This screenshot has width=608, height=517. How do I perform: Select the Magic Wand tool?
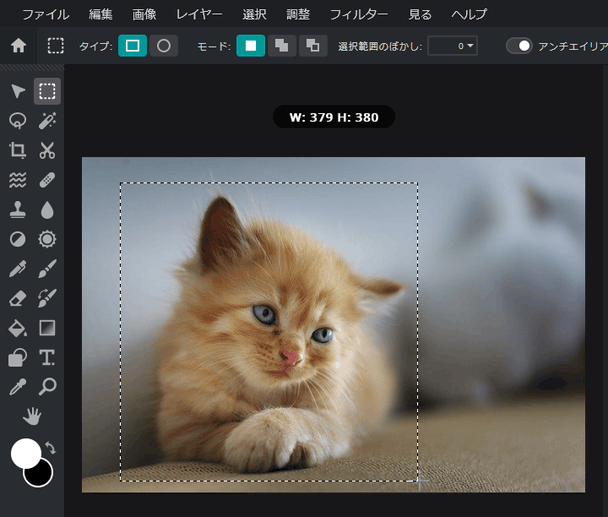click(x=47, y=121)
